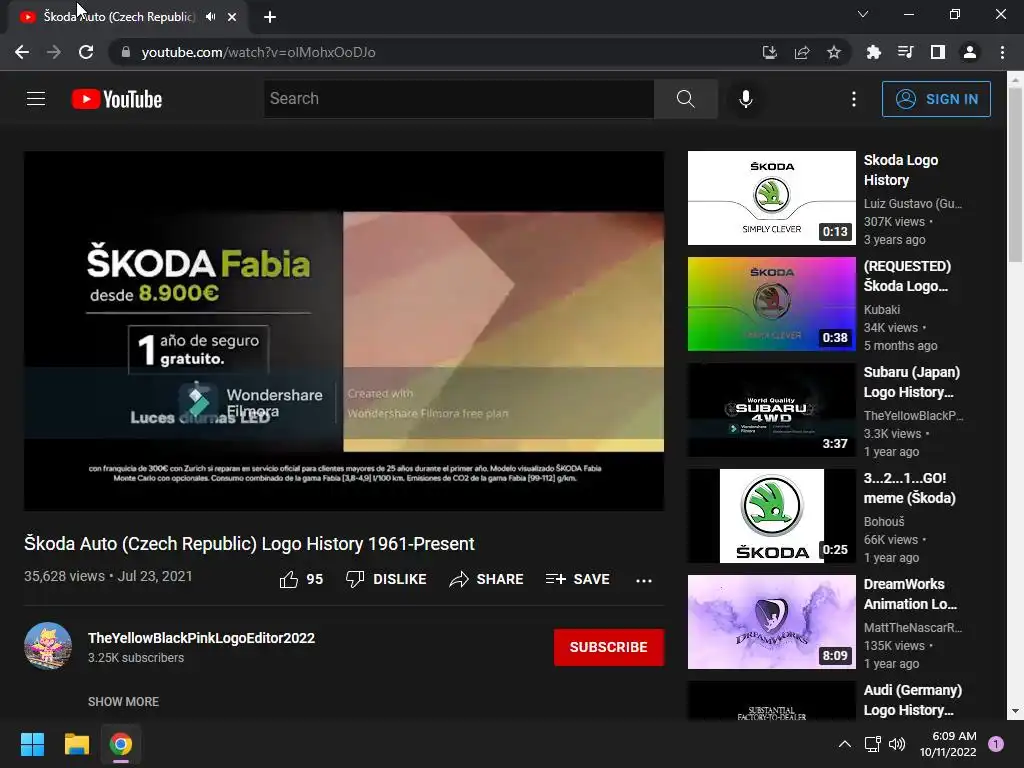Click Skoda Logo History title link
This screenshot has height=768, width=1024.
click(x=901, y=170)
